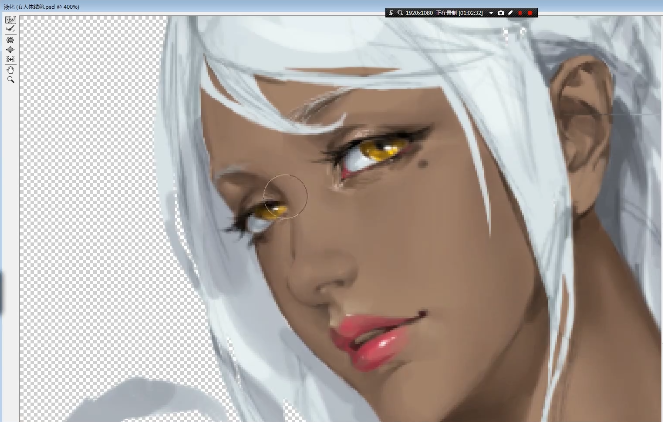Take a screenshot with the camera icon
Viewport: 663px width, 422px height.
501,13
